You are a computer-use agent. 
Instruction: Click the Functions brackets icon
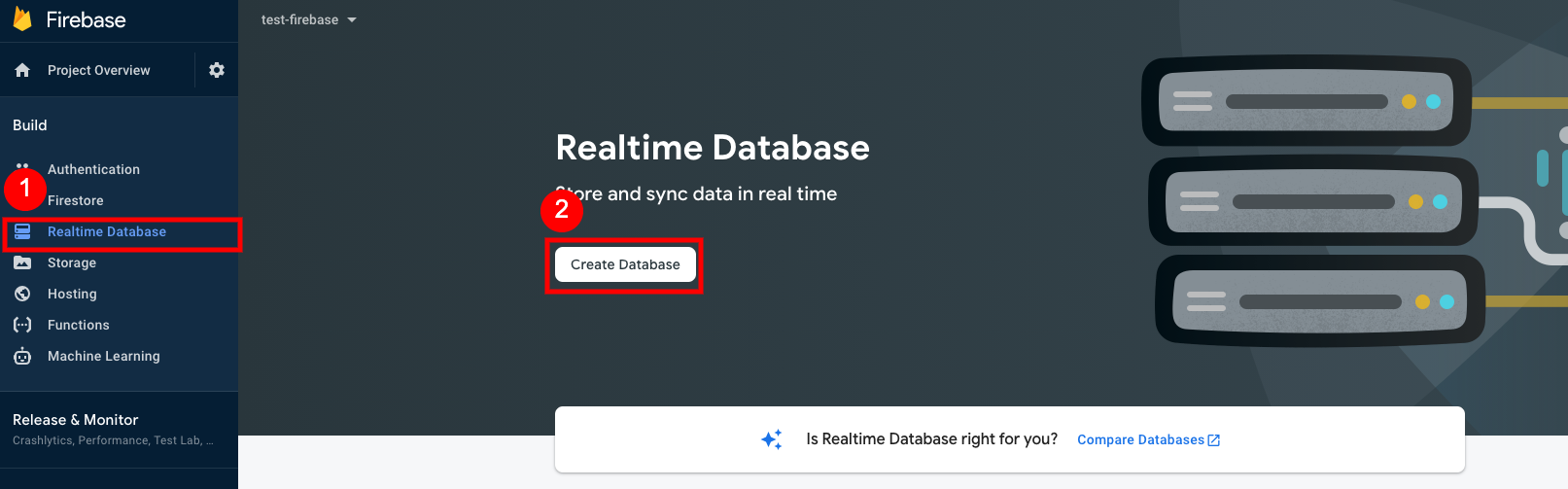click(x=22, y=325)
